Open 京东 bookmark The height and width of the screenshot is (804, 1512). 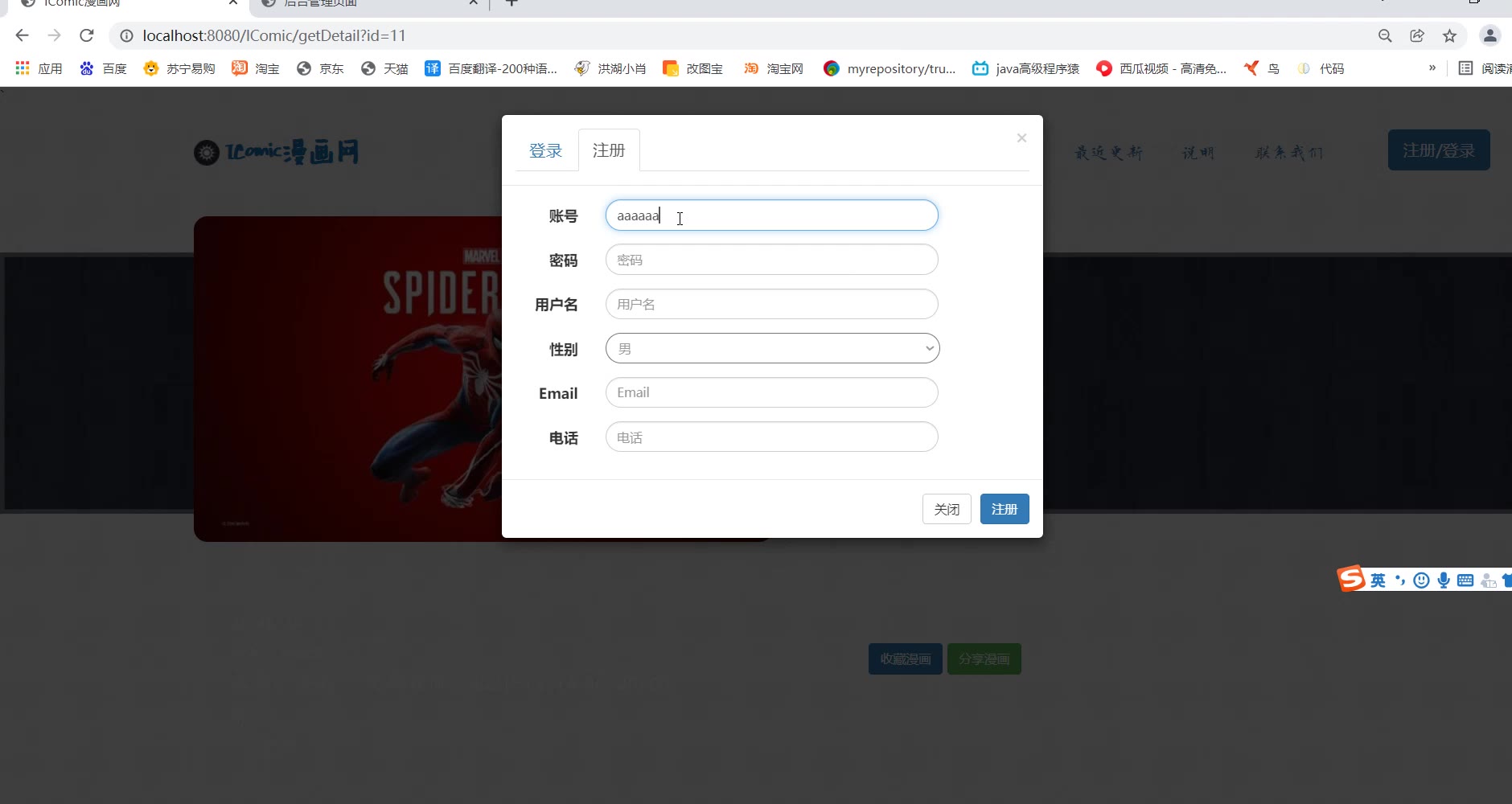pyautogui.click(x=320, y=68)
